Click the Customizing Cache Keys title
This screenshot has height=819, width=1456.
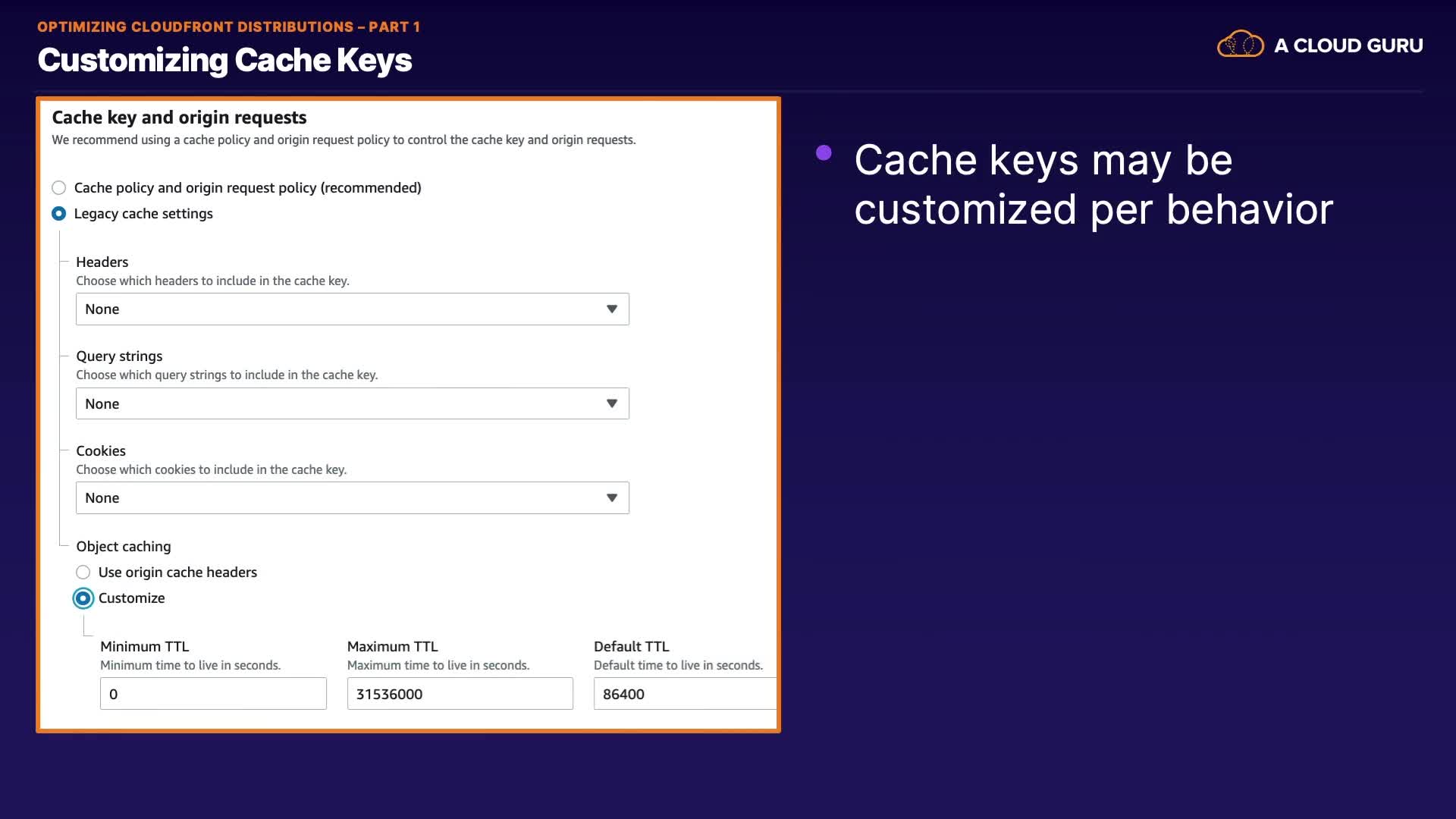click(x=224, y=61)
